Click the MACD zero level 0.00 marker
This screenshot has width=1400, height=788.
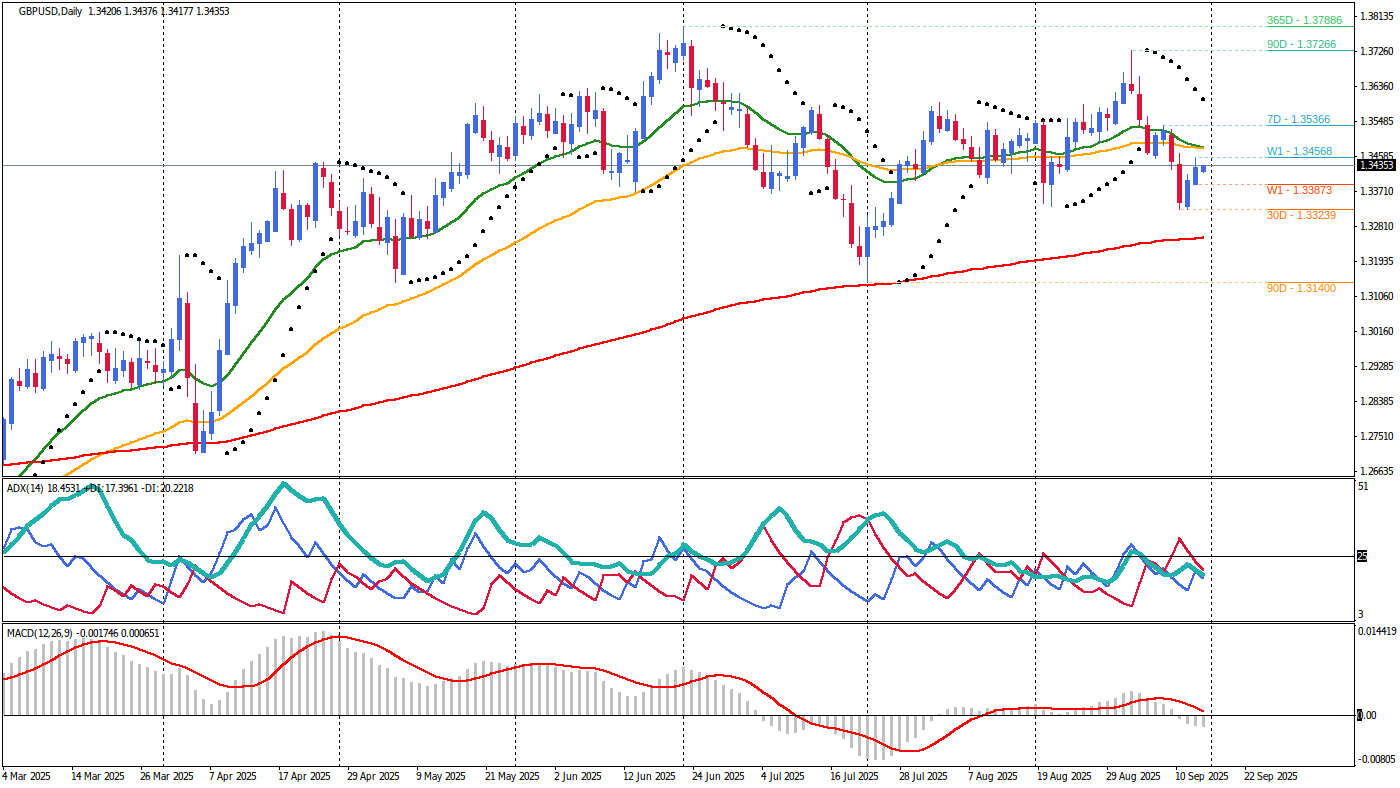(x=1365, y=715)
